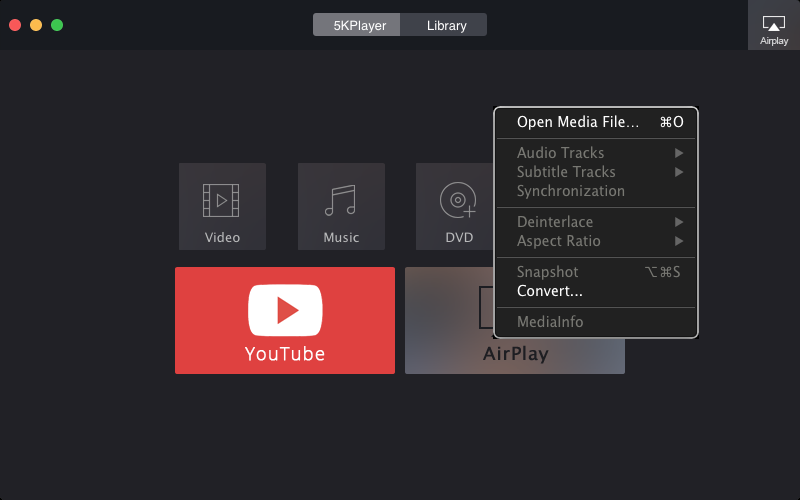Open the Music note icon tile
This screenshot has height=500, width=800.
click(x=341, y=200)
